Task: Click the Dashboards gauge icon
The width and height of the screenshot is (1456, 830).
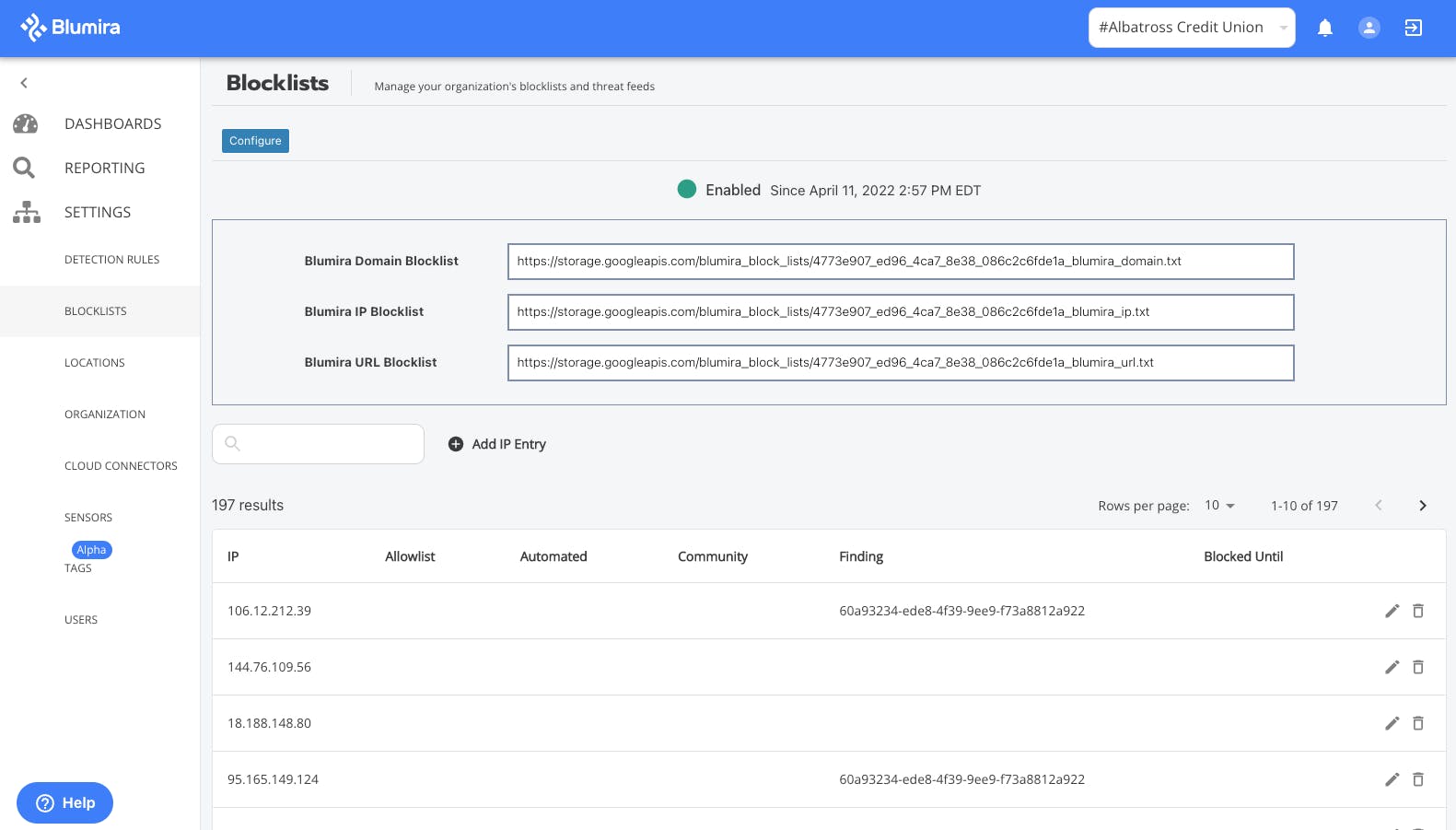Action: click(x=26, y=123)
